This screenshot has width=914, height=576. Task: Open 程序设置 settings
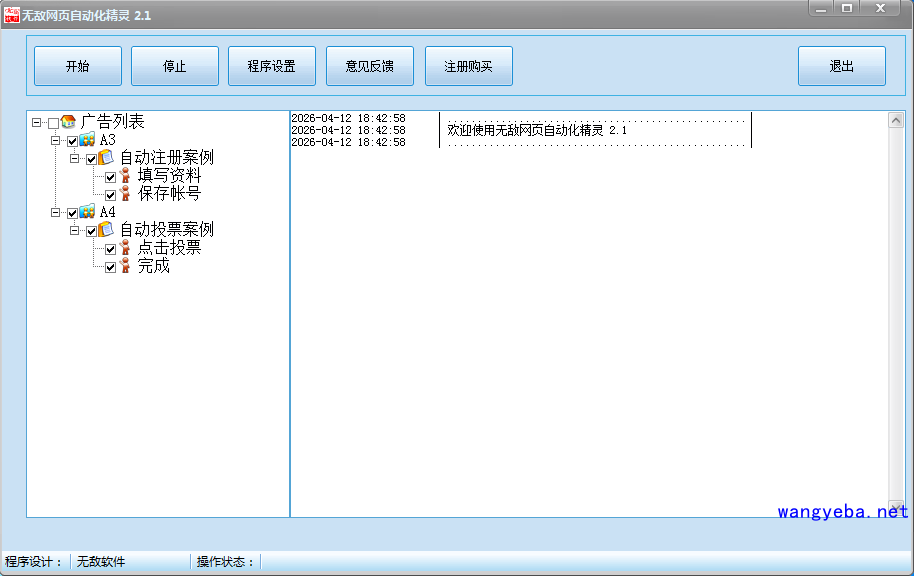(271, 66)
